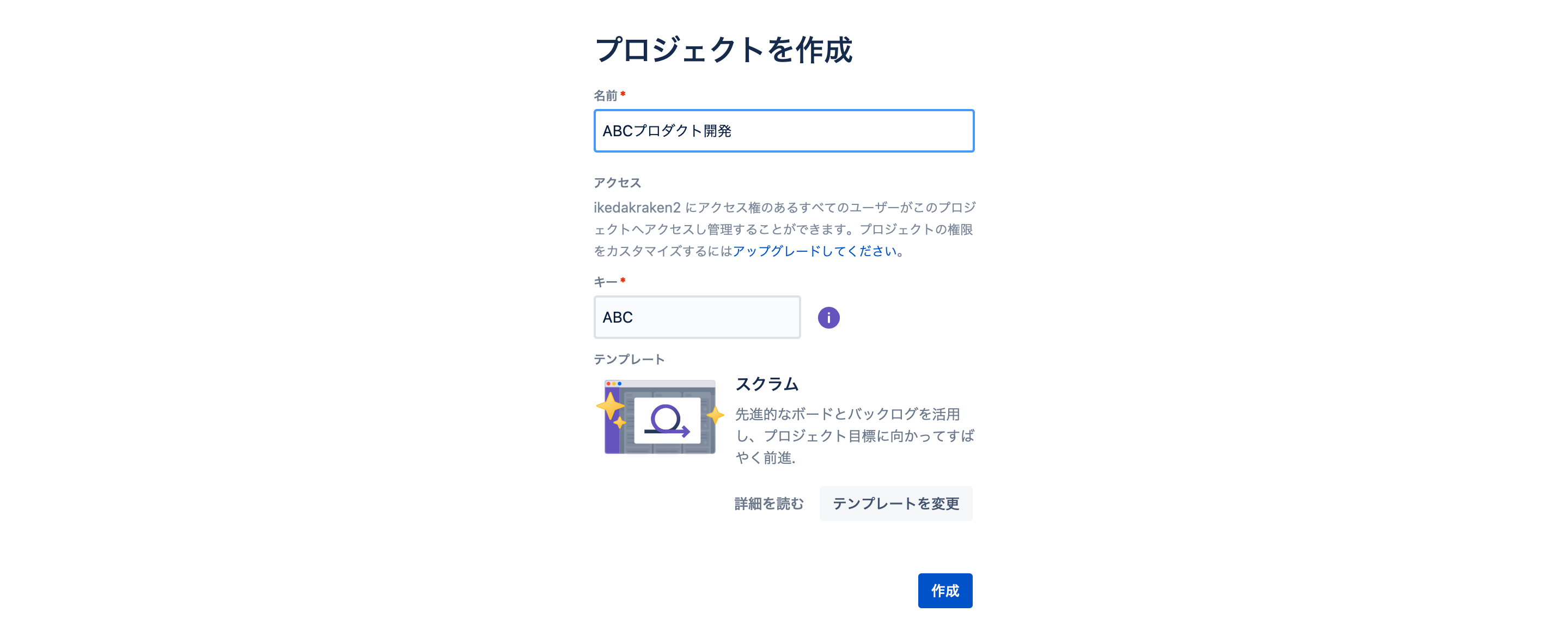This screenshot has height=618, width=1568.
Task: Click the テンプレート section label
Action: [x=630, y=359]
